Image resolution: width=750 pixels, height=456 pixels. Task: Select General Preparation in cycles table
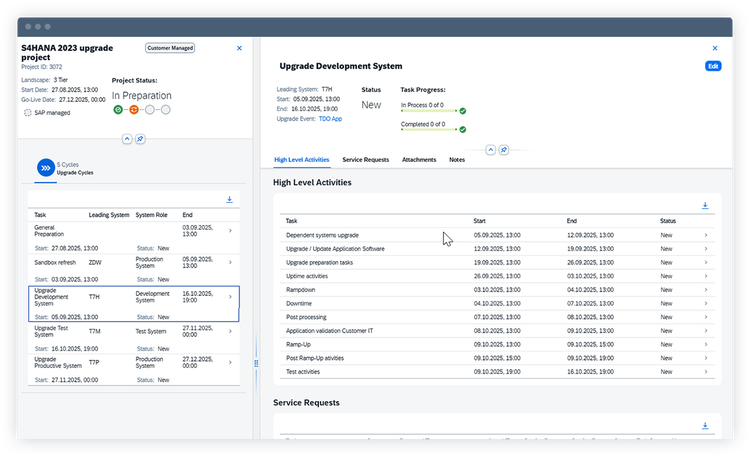pyautogui.click(x=49, y=231)
